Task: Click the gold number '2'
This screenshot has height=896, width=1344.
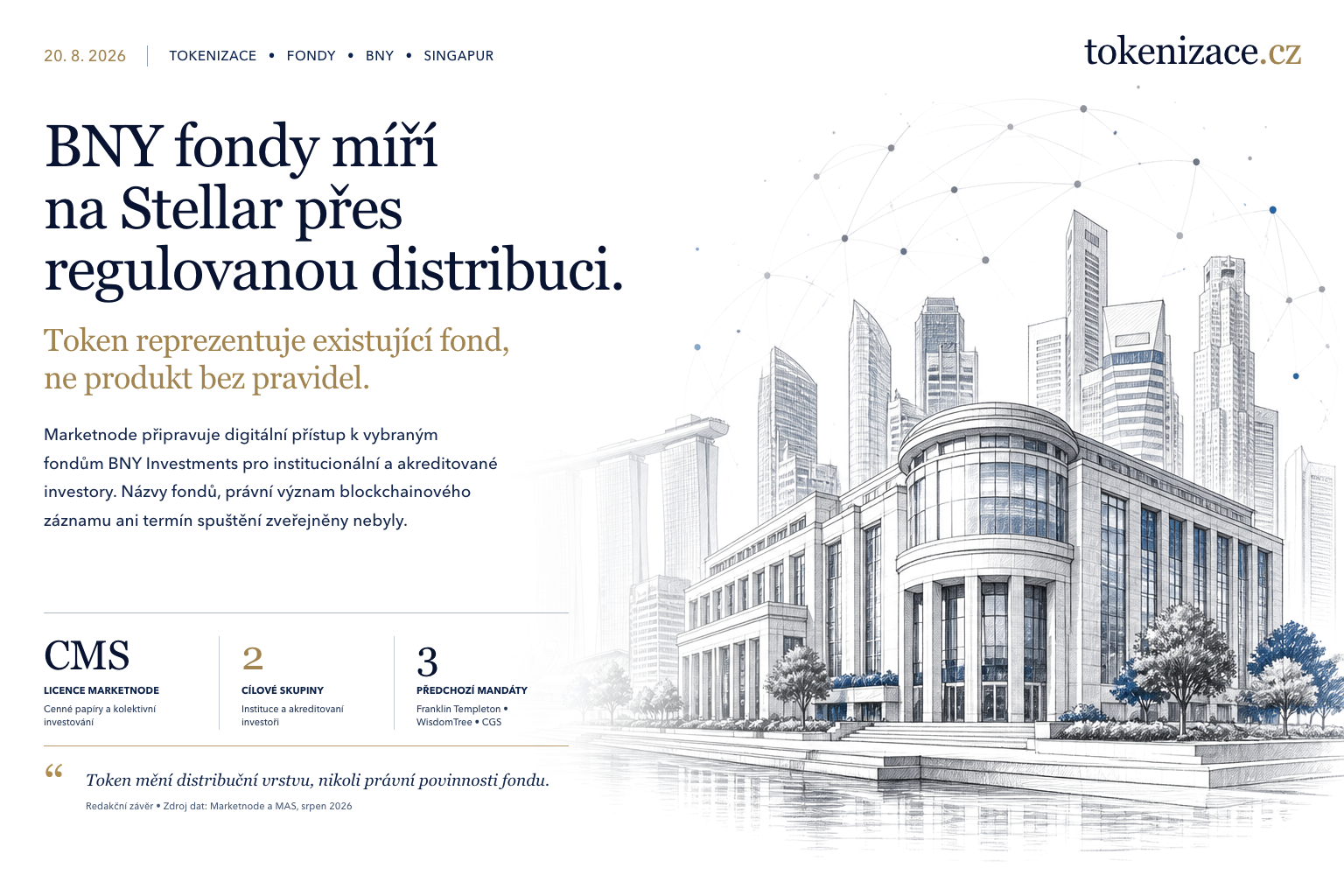Action: [252, 658]
